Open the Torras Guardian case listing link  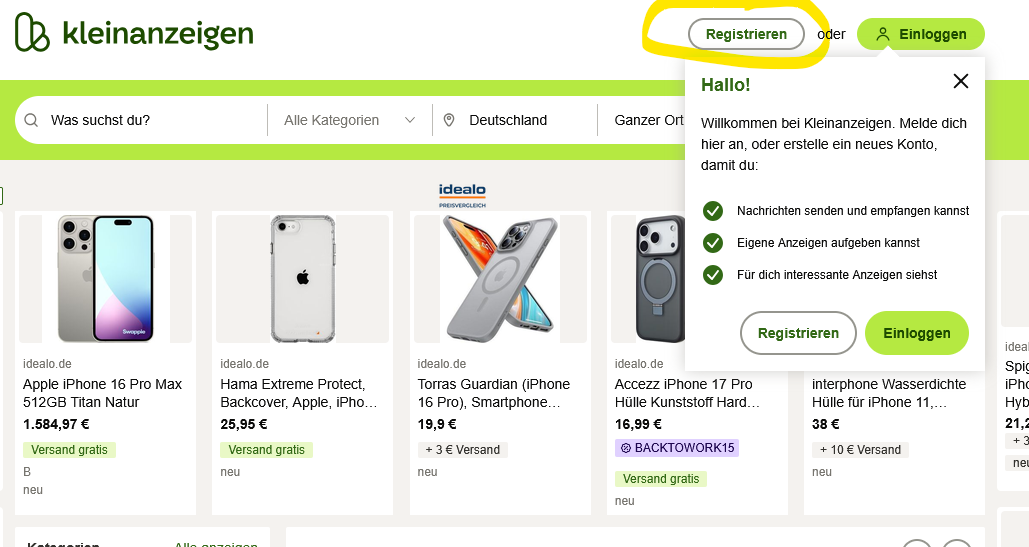[x=494, y=393]
